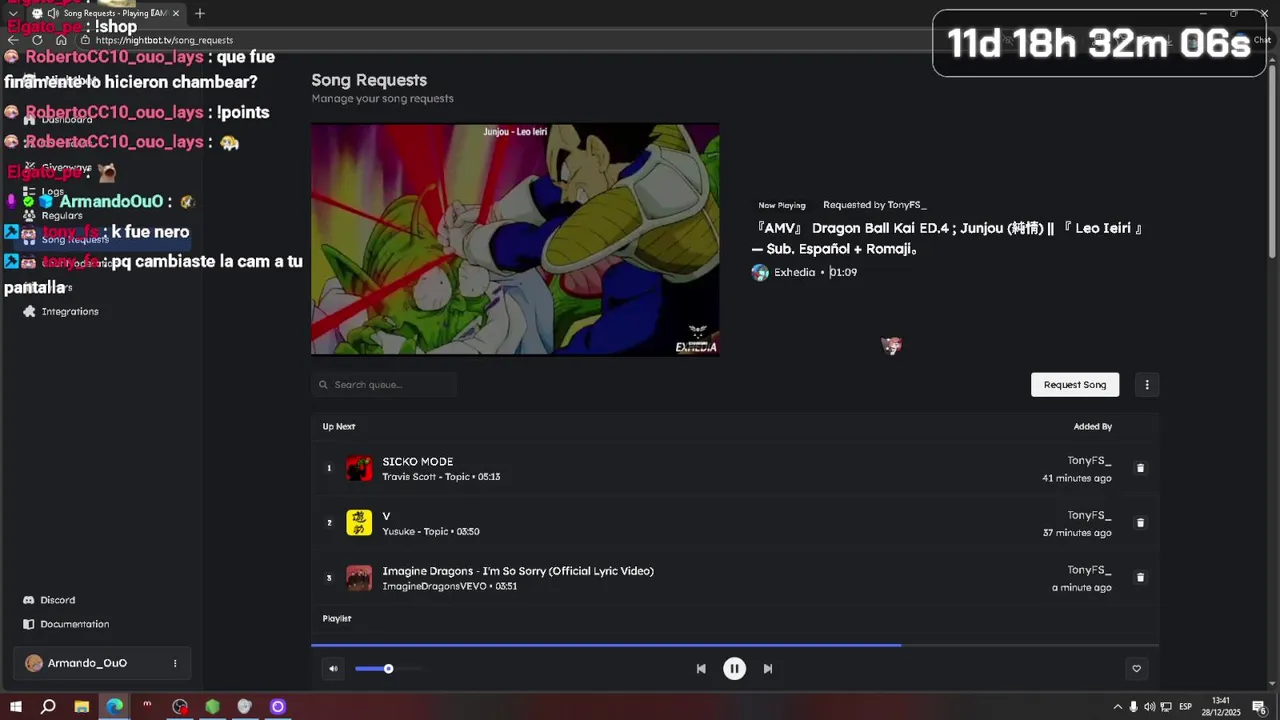This screenshot has width=1280, height=720.
Task: Click the Documentation book icon
Action: (29, 624)
